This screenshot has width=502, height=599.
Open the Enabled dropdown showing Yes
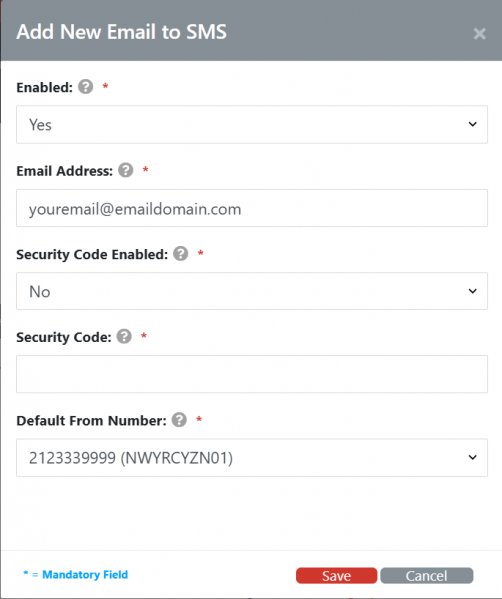252,125
